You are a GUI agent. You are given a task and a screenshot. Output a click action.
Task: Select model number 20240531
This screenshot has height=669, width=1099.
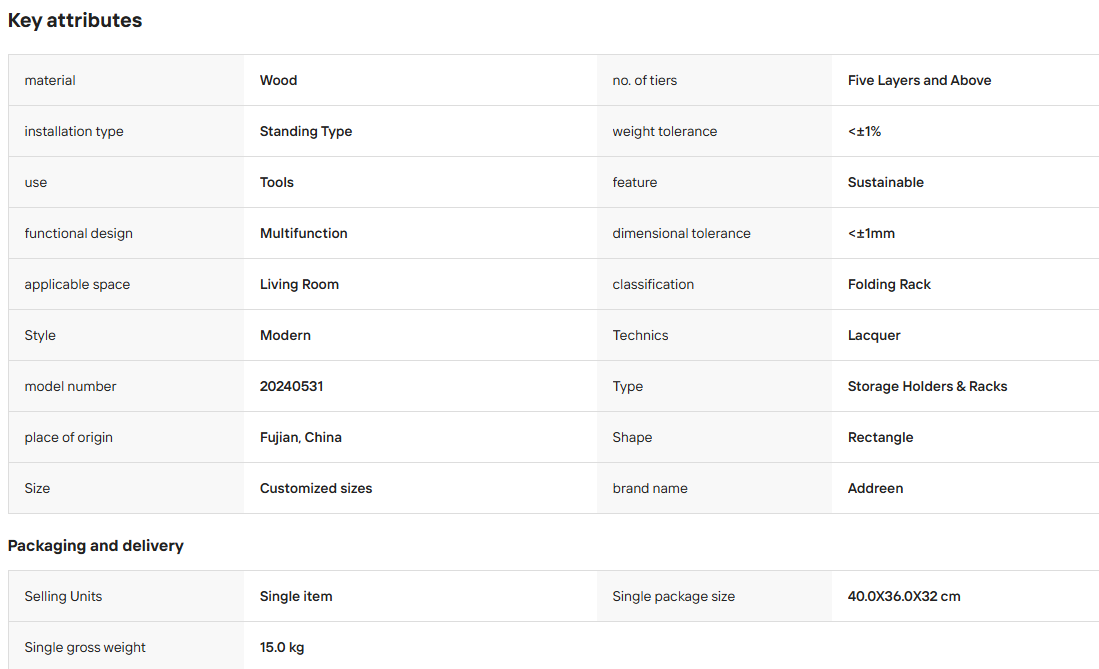[x=292, y=386]
